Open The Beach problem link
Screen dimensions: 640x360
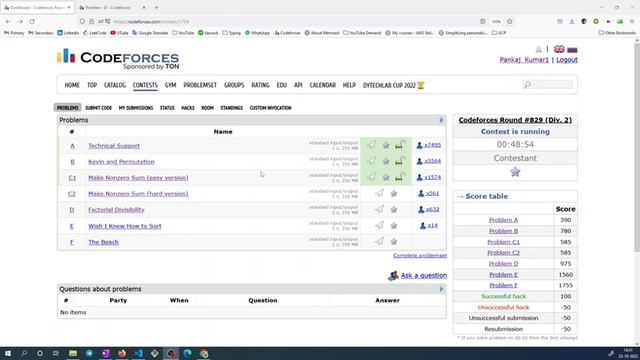[x=103, y=242]
